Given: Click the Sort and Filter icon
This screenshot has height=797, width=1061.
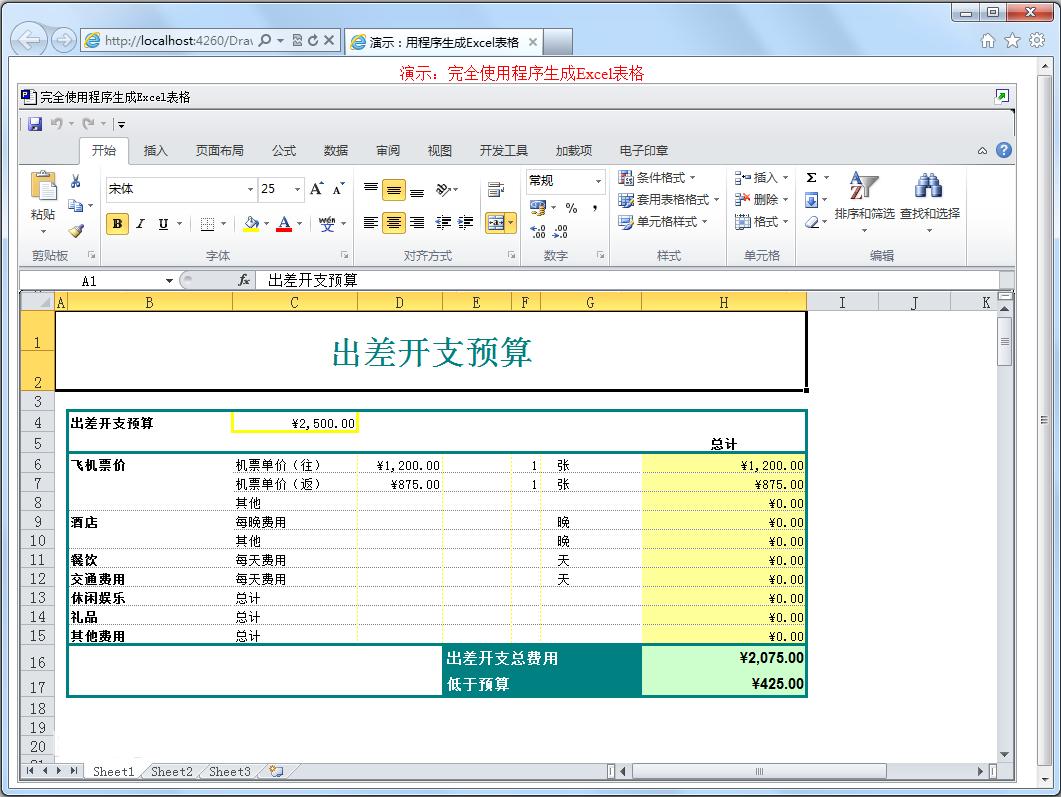Looking at the screenshot, I should coord(863,186).
